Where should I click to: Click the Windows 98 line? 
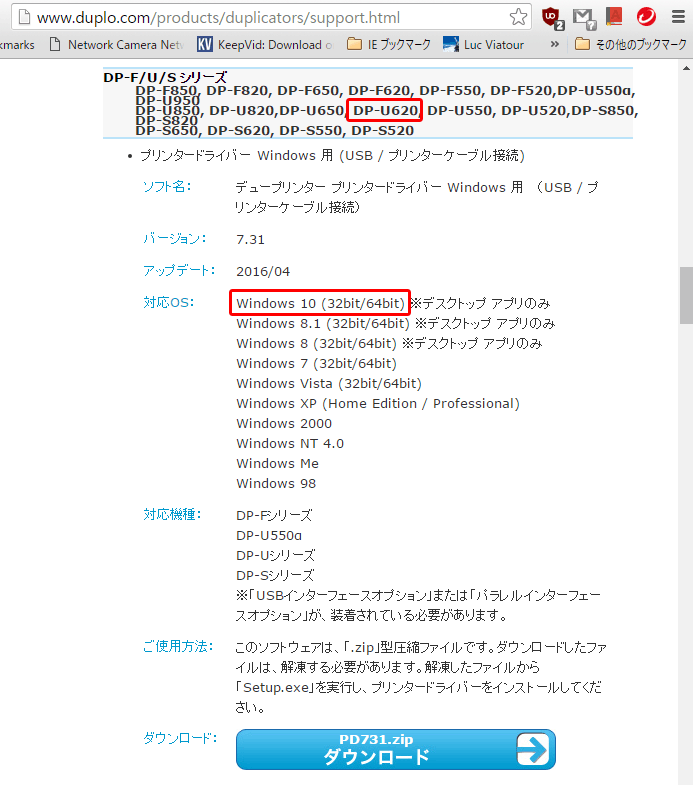[x=276, y=484]
